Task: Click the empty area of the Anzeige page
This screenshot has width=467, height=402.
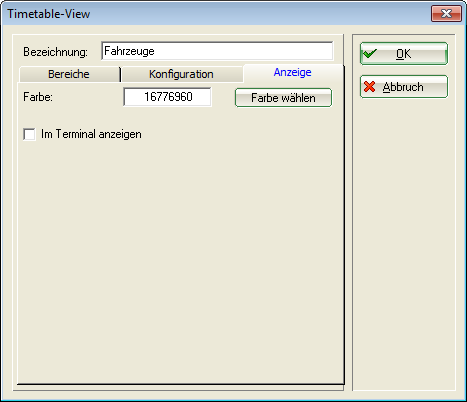Action: tap(180, 260)
